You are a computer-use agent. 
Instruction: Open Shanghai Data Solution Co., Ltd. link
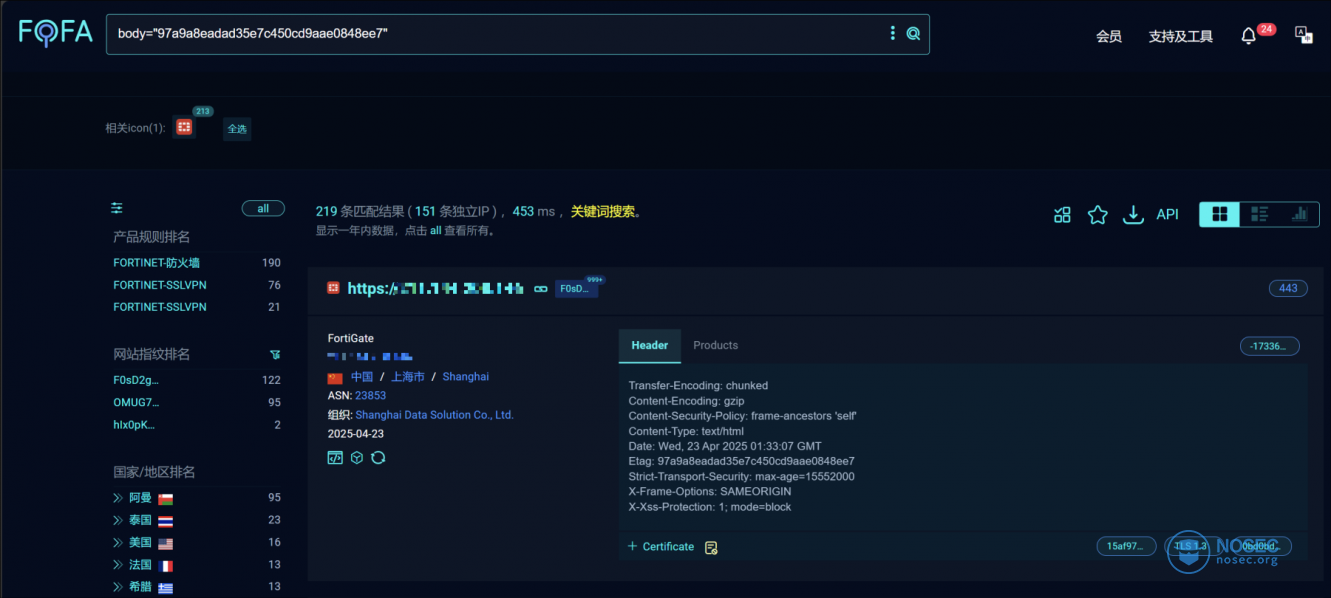(x=435, y=415)
